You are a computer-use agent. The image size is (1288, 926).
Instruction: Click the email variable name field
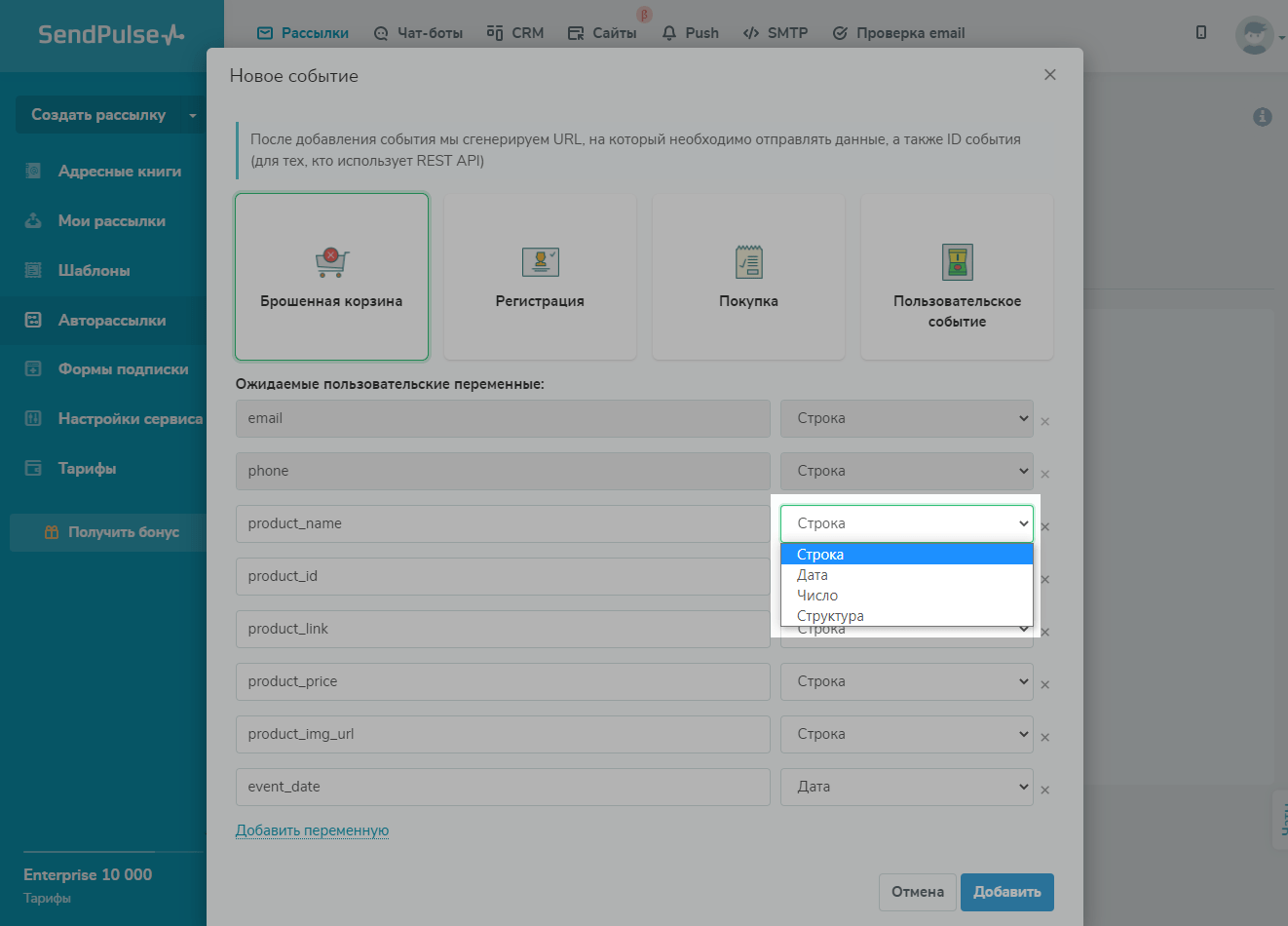tap(503, 418)
